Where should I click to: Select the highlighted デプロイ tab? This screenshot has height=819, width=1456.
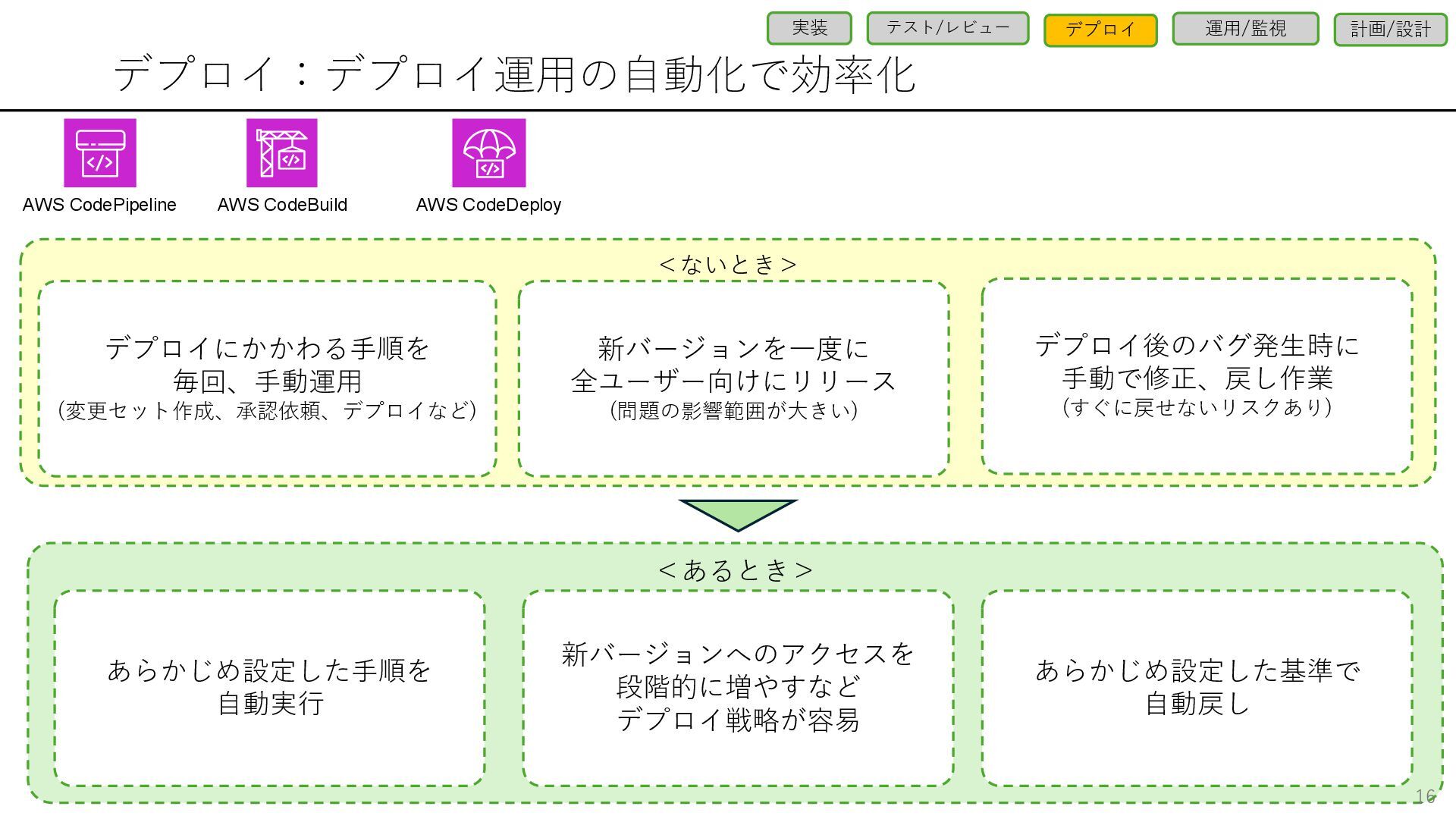pos(1100,30)
